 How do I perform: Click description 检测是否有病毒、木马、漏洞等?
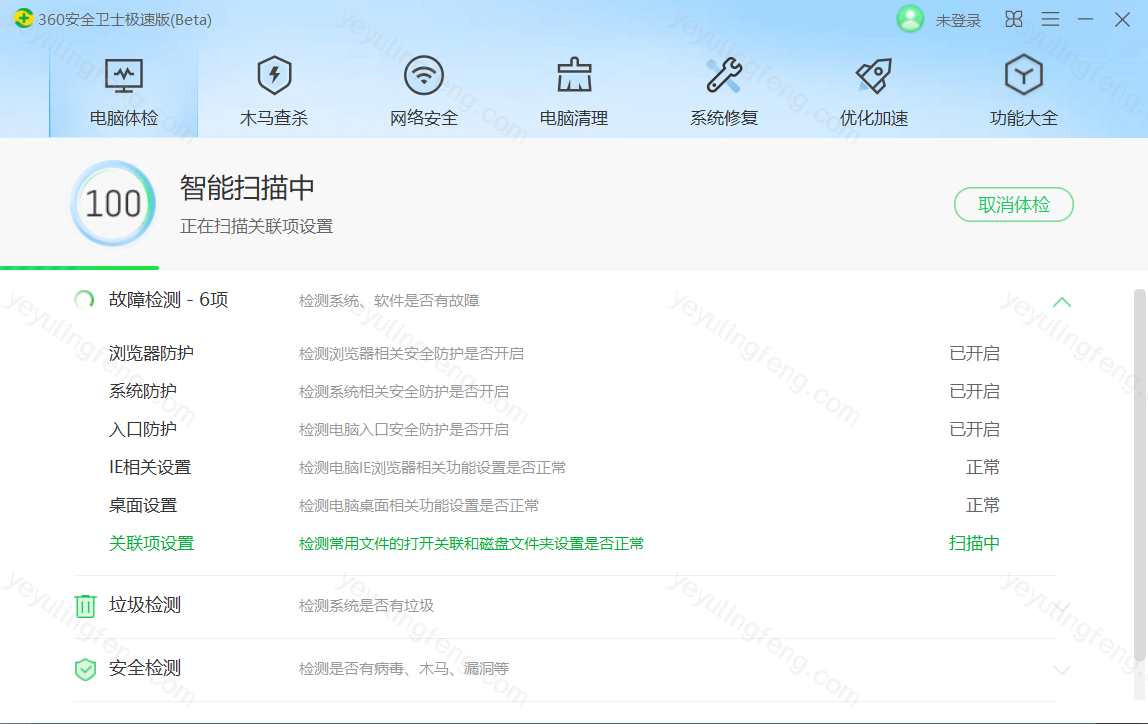pos(404,669)
